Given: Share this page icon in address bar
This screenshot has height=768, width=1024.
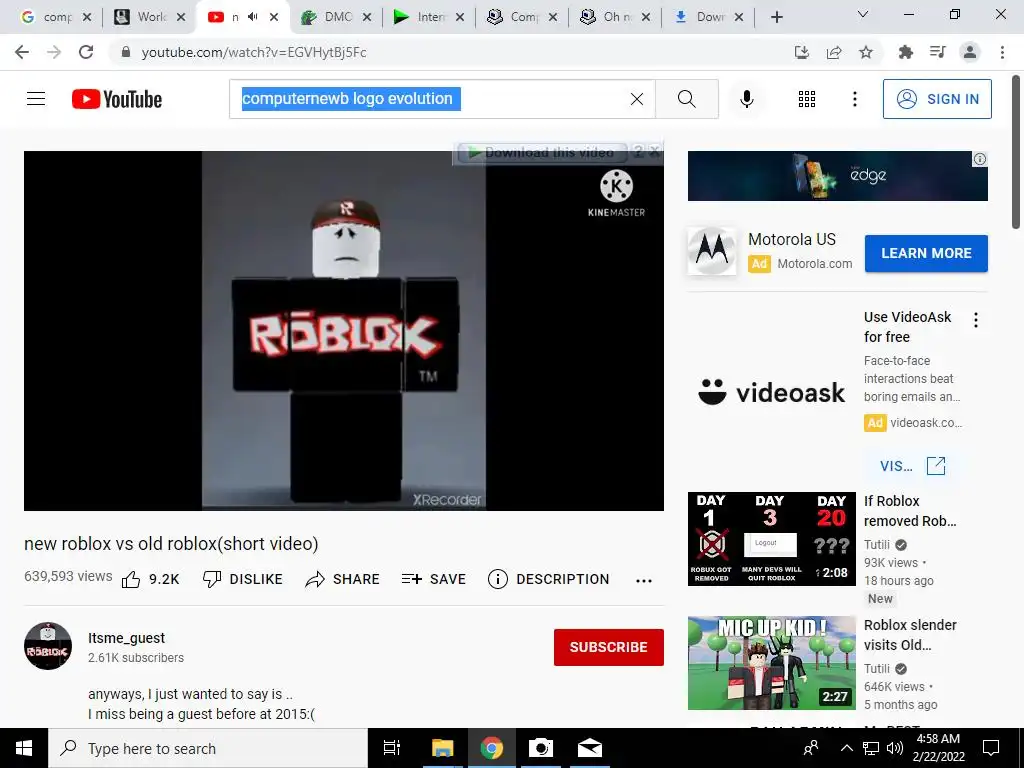Looking at the screenshot, I should 834,52.
